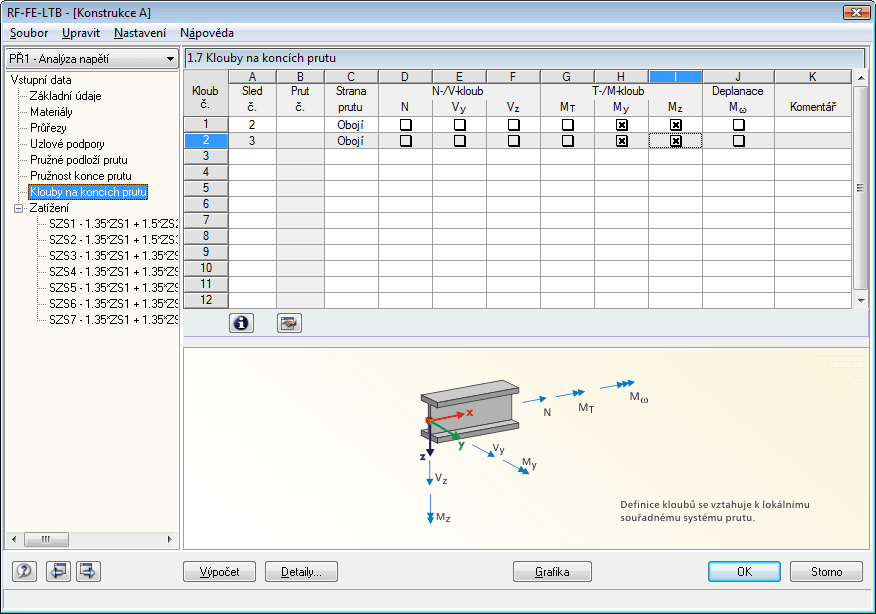Select Průřezy in tree
876x614 pixels.
pyautogui.click(x=48, y=128)
